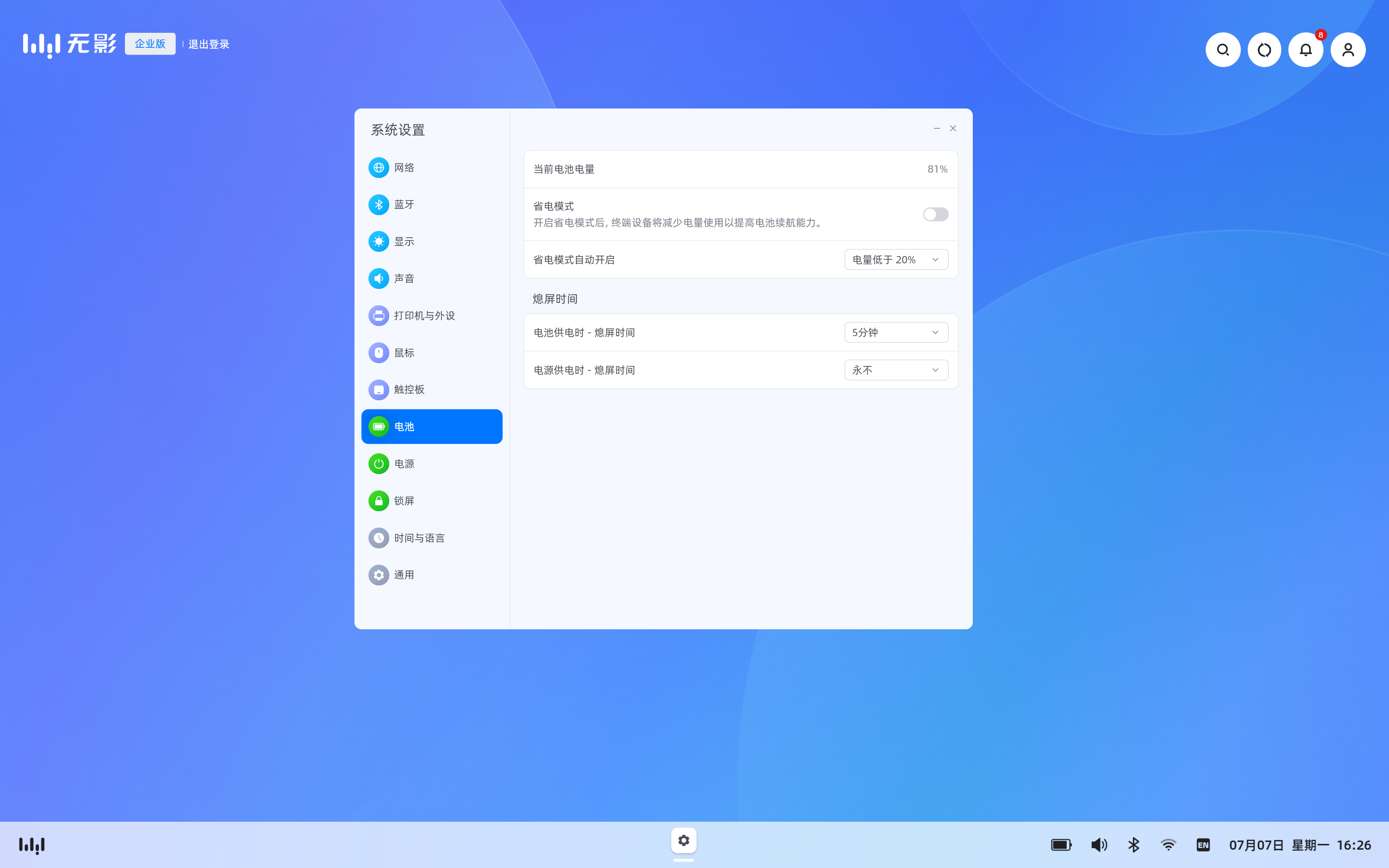Screen dimensions: 1389x868
Task: Click the taskbar Wi-Fi icon
Action: [1168, 844]
